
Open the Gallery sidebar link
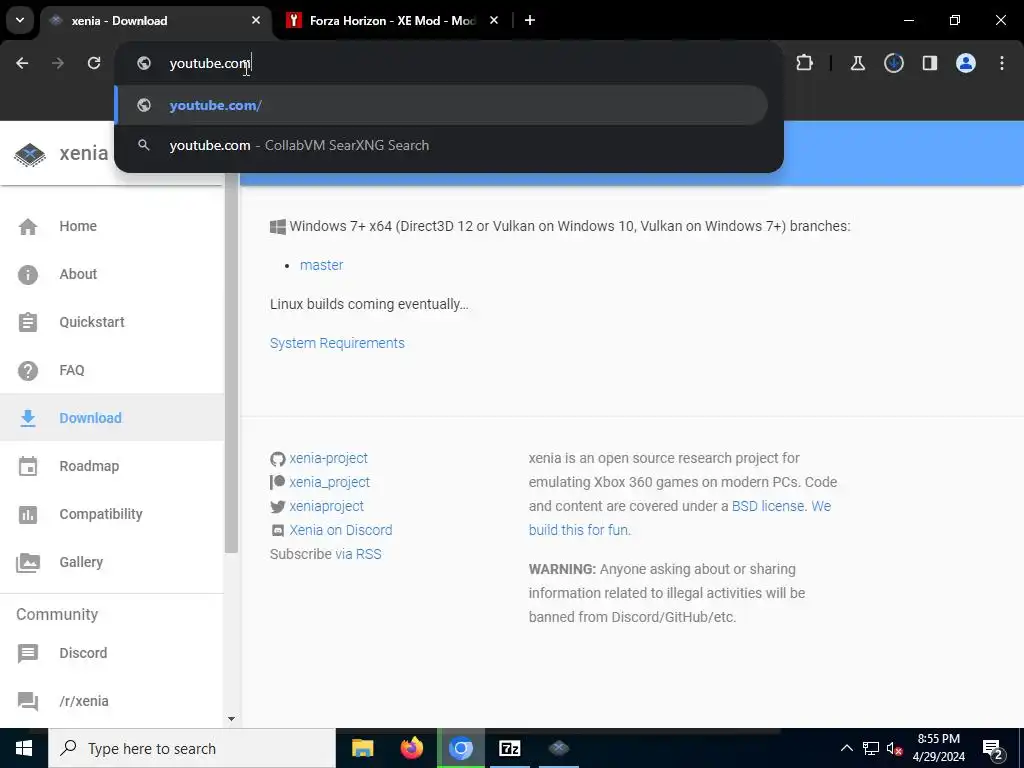pyautogui.click(x=81, y=562)
